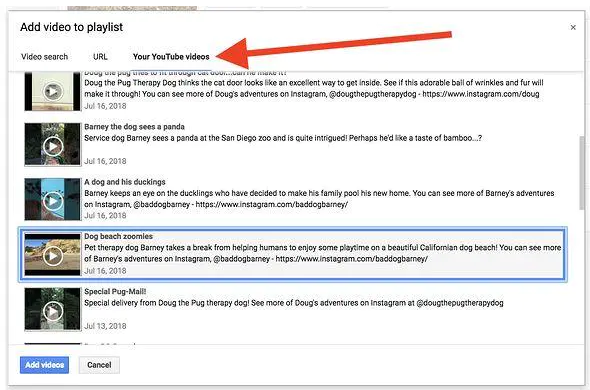
Task: Select the title 'Dog beach zoomies'
Action: [119, 236]
